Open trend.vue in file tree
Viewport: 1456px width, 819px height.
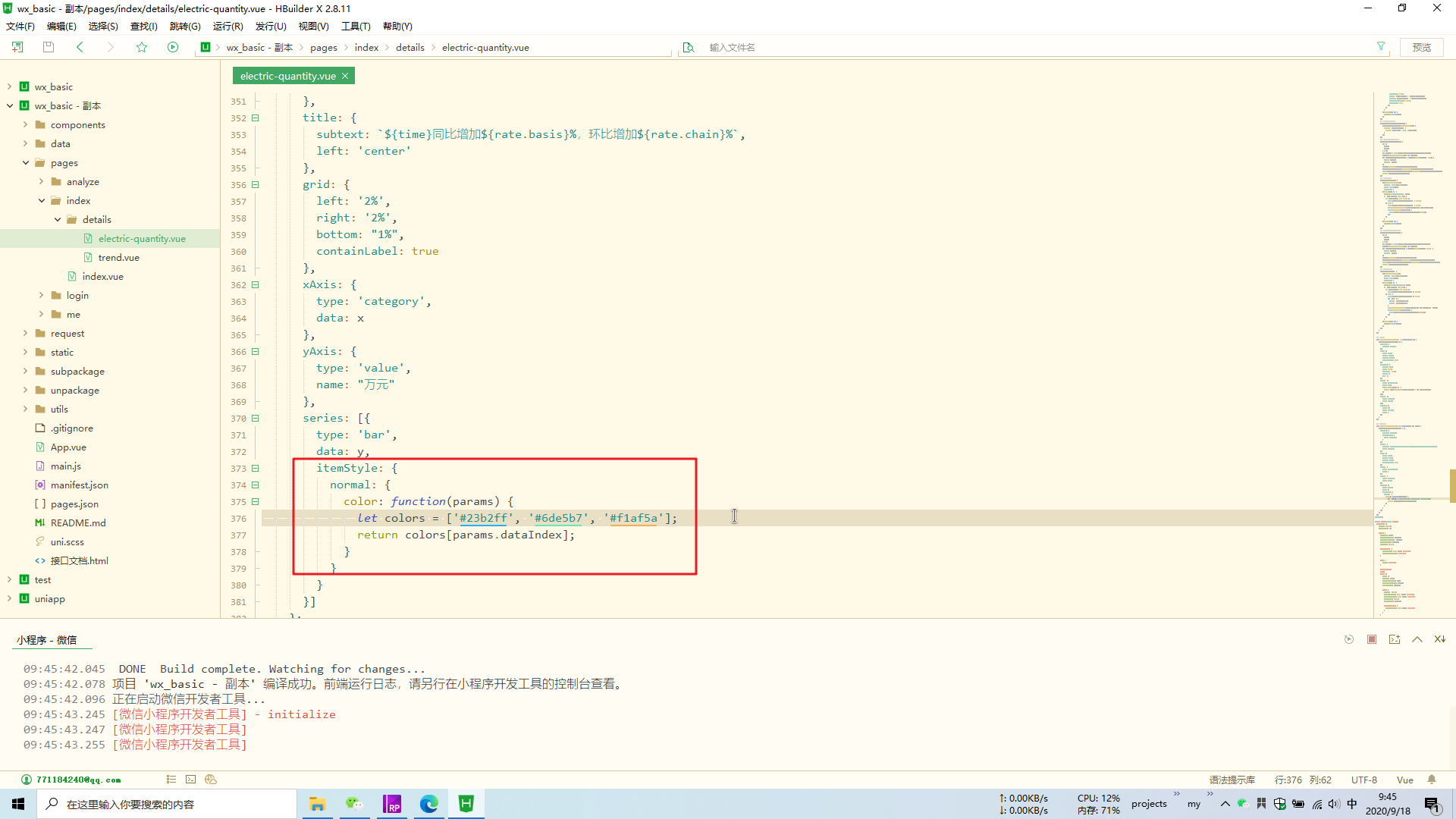click(118, 257)
